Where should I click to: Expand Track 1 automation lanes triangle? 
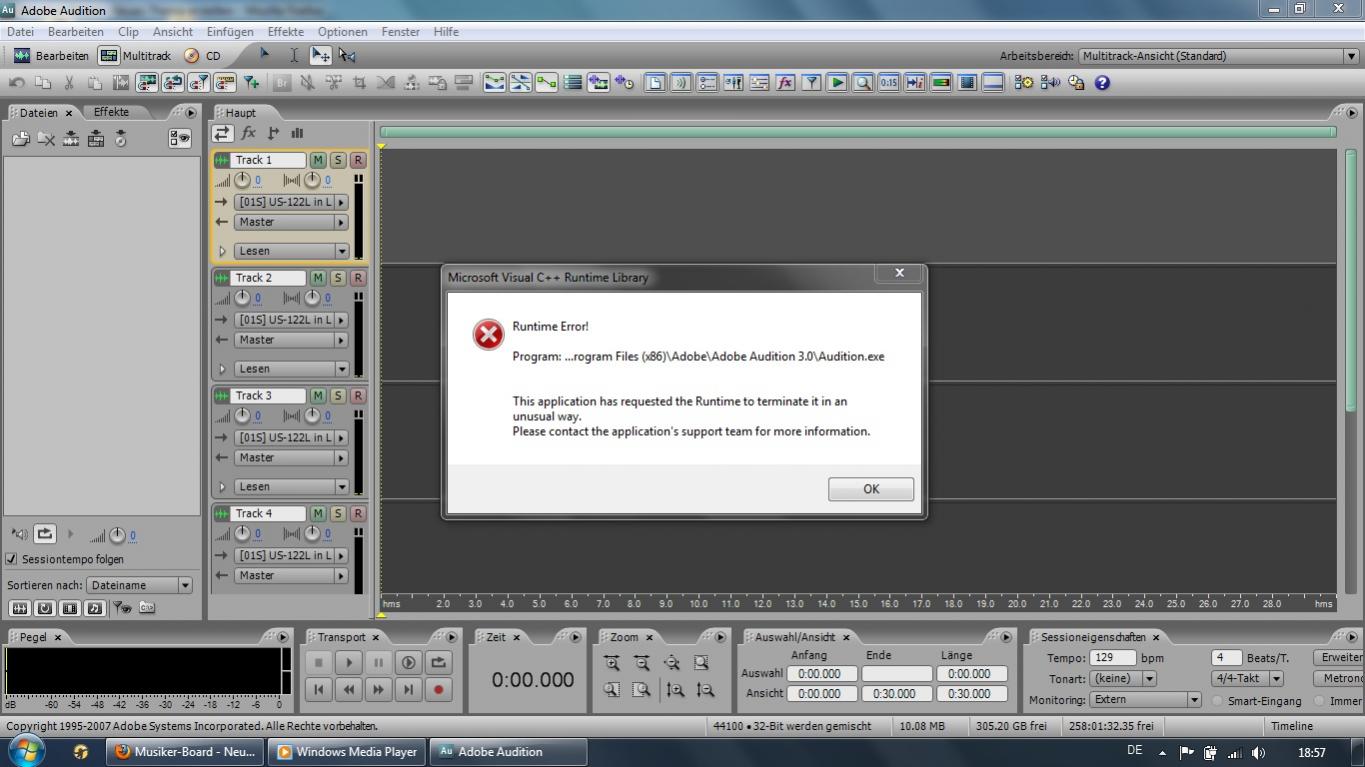point(222,251)
